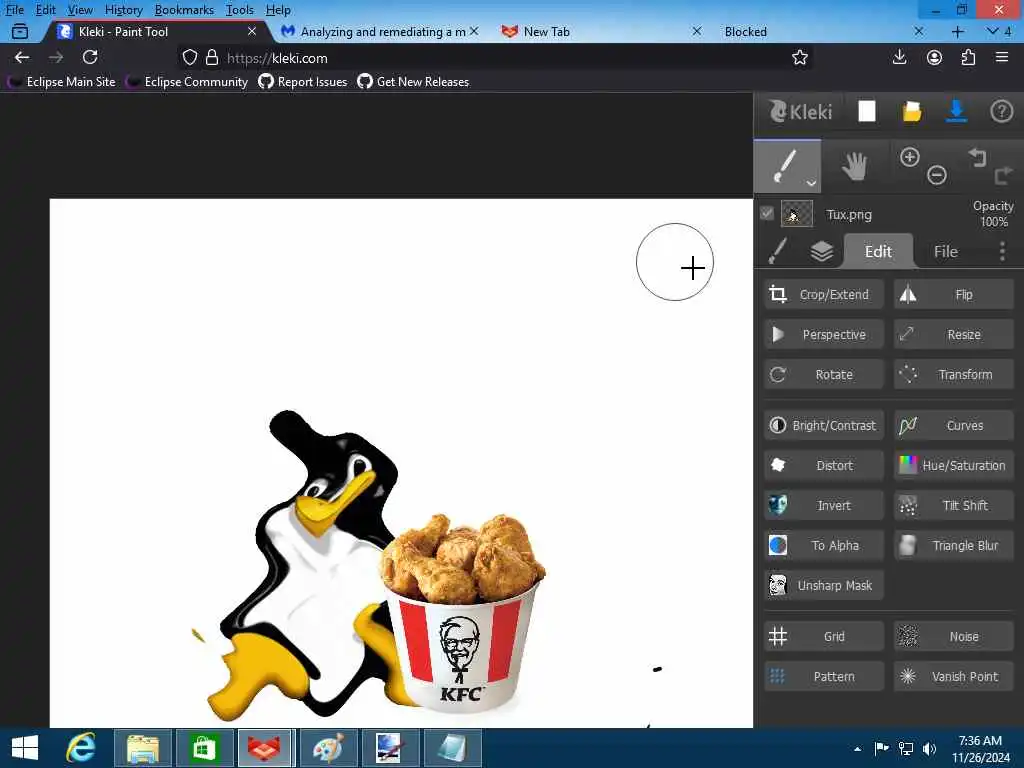Reload the current page
This screenshot has width=1024, height=768.
90,57
